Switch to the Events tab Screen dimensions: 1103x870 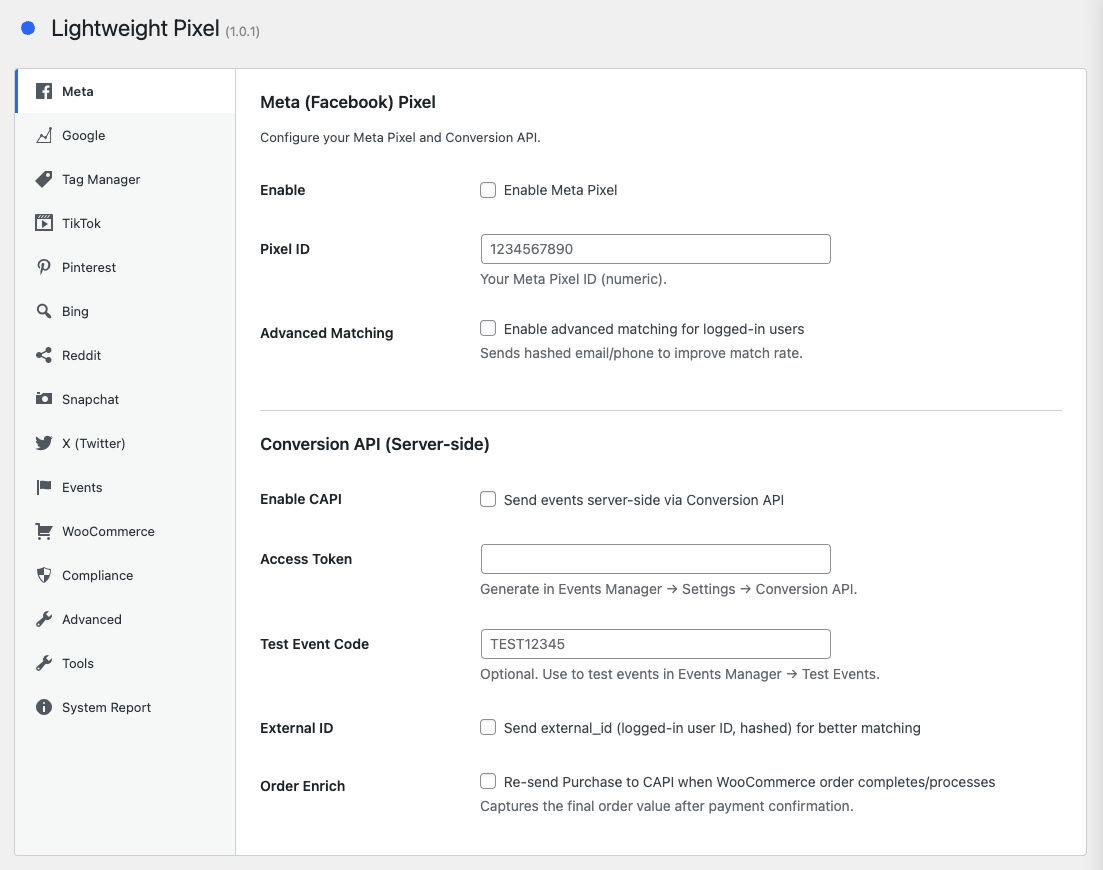(82, 488)
